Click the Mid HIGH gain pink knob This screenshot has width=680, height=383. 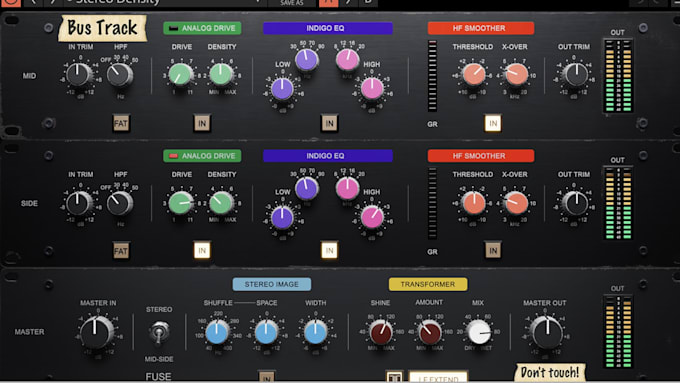tap(372, 89)
